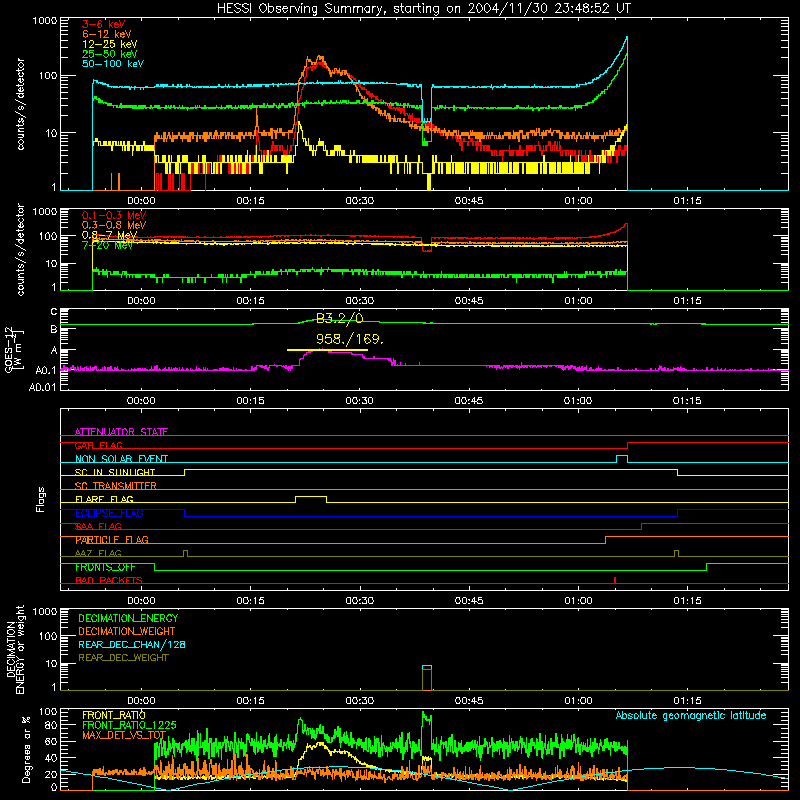
Task: Select the 25-50 keV legend label
Action: 110,54
